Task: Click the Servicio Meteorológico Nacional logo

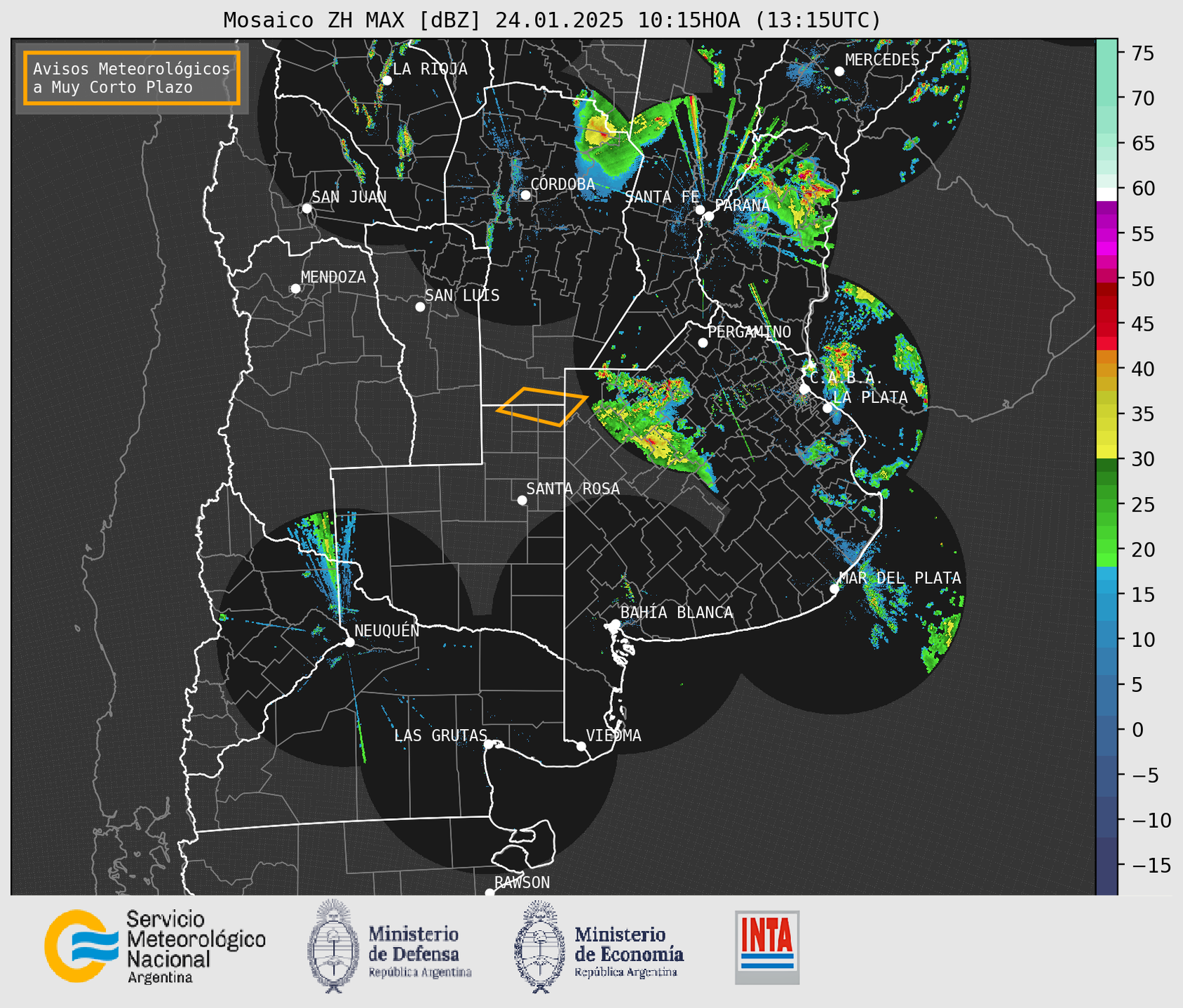Action: point(155,946)
